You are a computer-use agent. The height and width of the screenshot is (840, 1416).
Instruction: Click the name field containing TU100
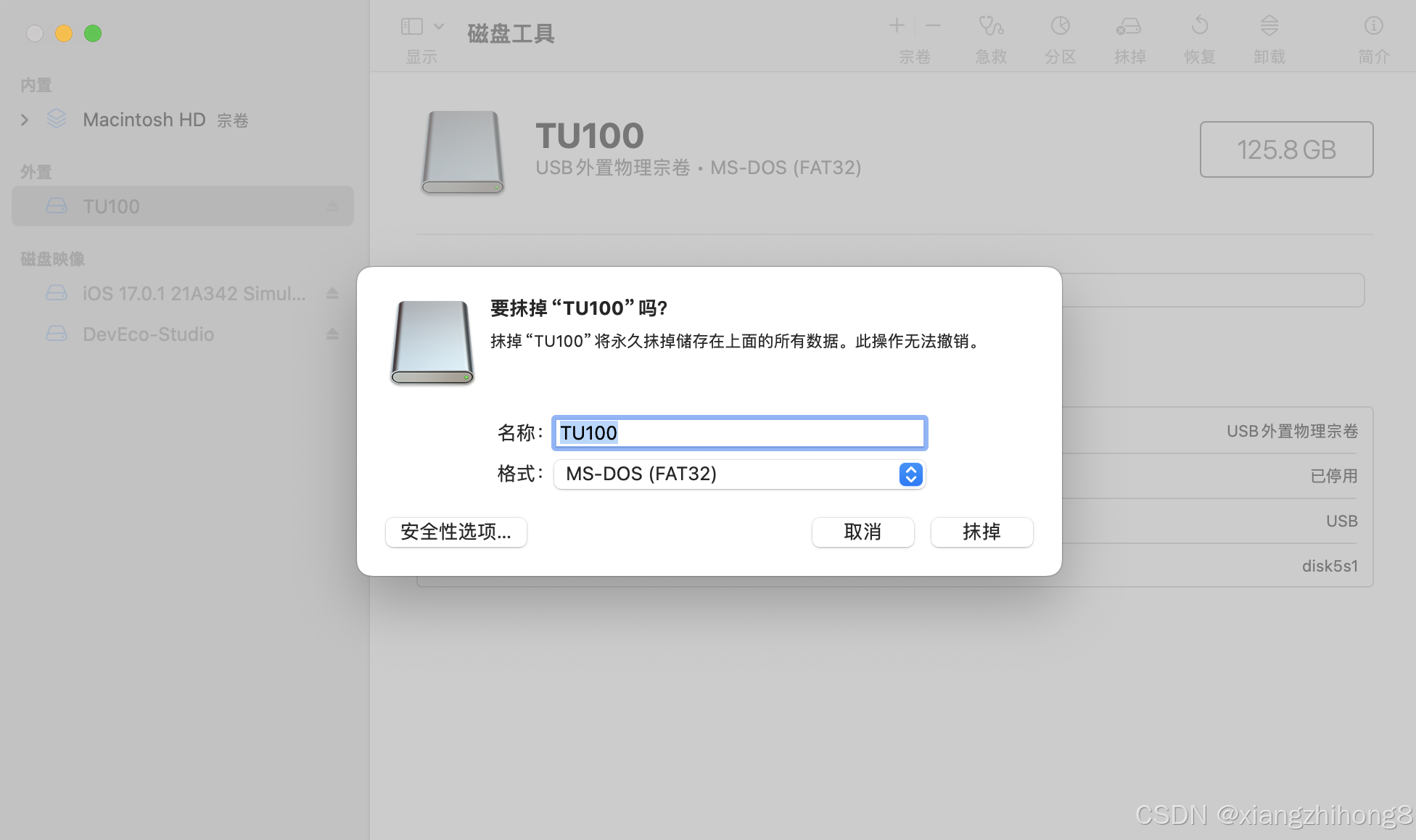point(739,433)
